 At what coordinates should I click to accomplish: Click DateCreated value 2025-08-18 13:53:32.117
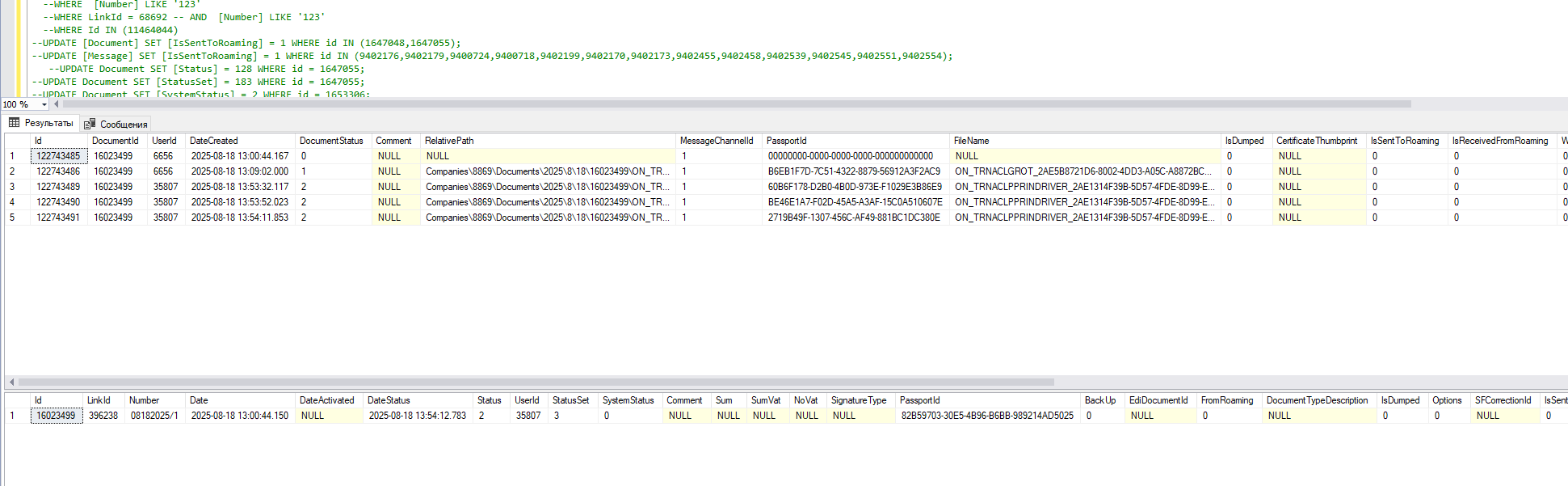coord(240,187)
